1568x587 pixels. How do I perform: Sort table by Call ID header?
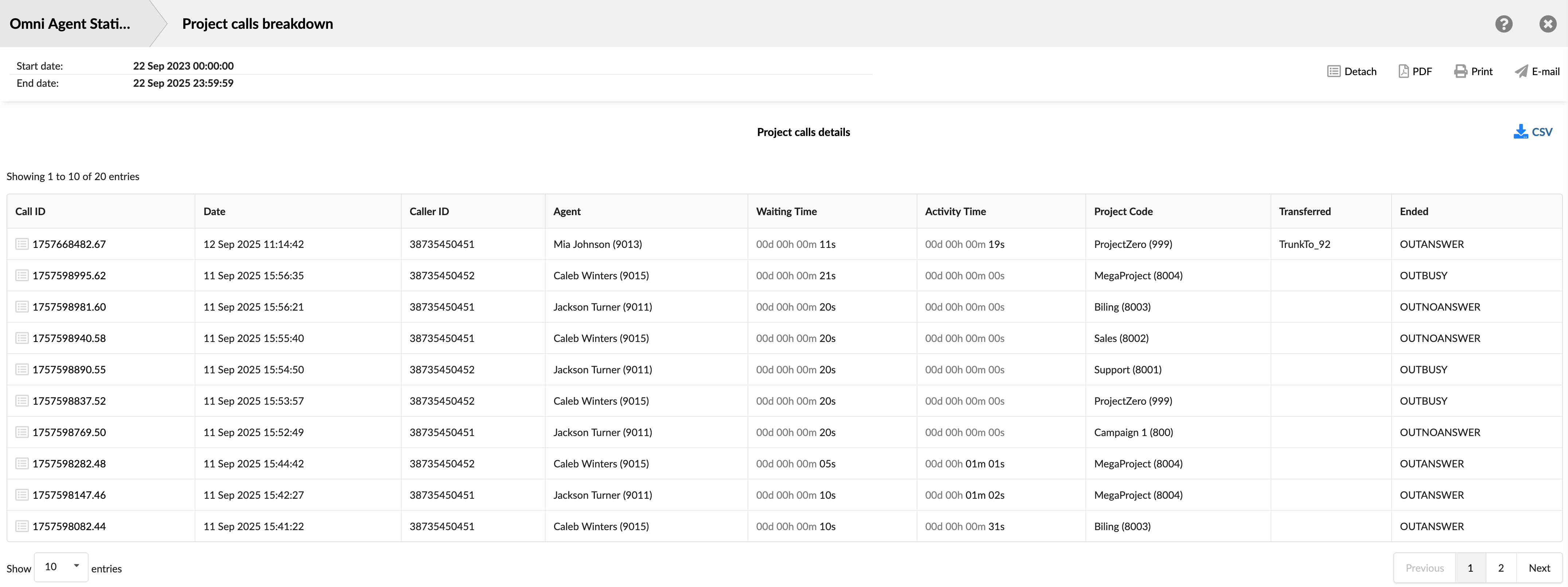point(31,211)
